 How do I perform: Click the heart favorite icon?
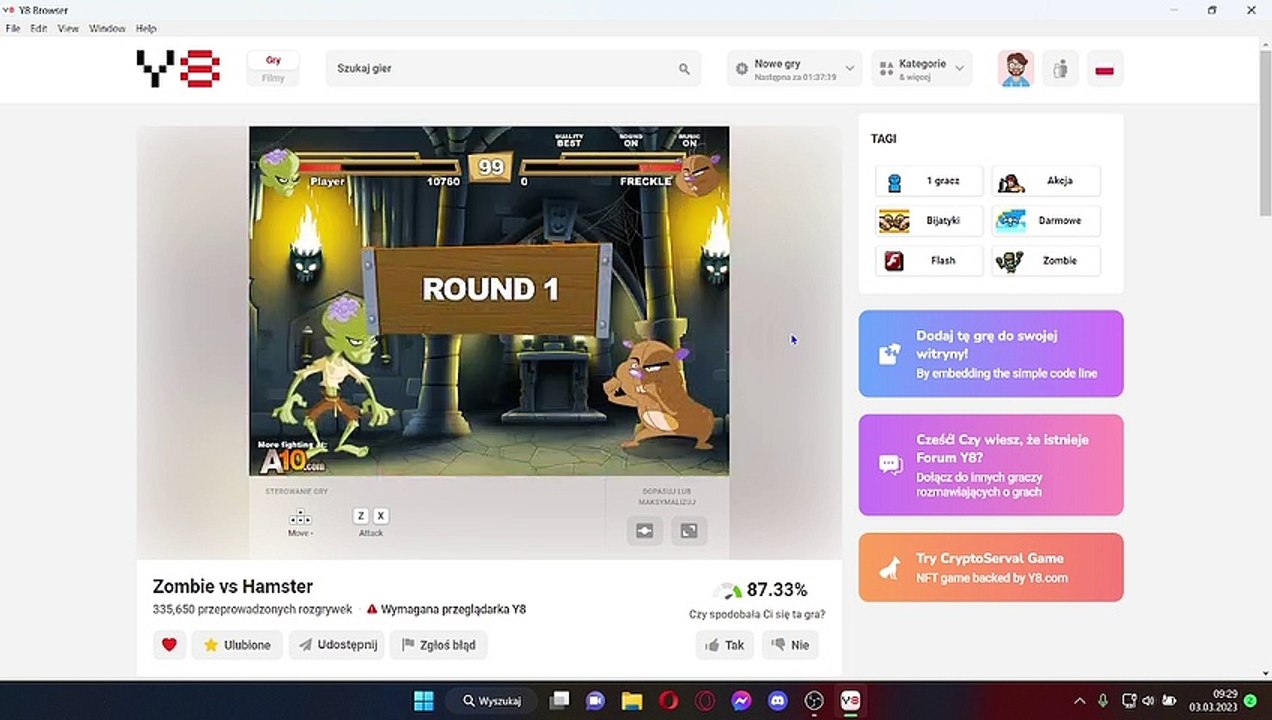[169, 645]
